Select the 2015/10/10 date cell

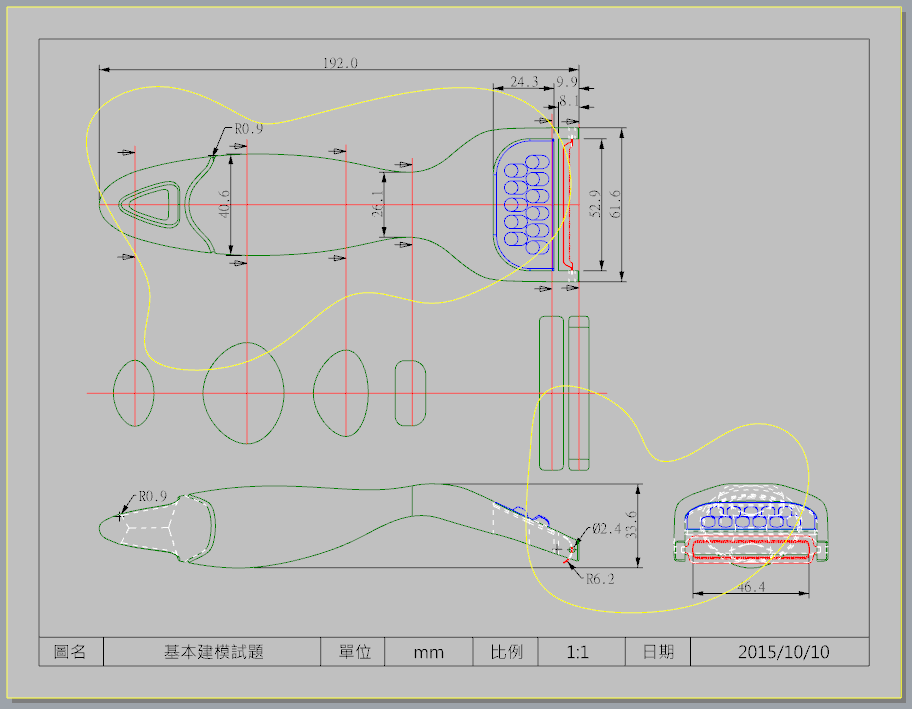tap(784, 652)
